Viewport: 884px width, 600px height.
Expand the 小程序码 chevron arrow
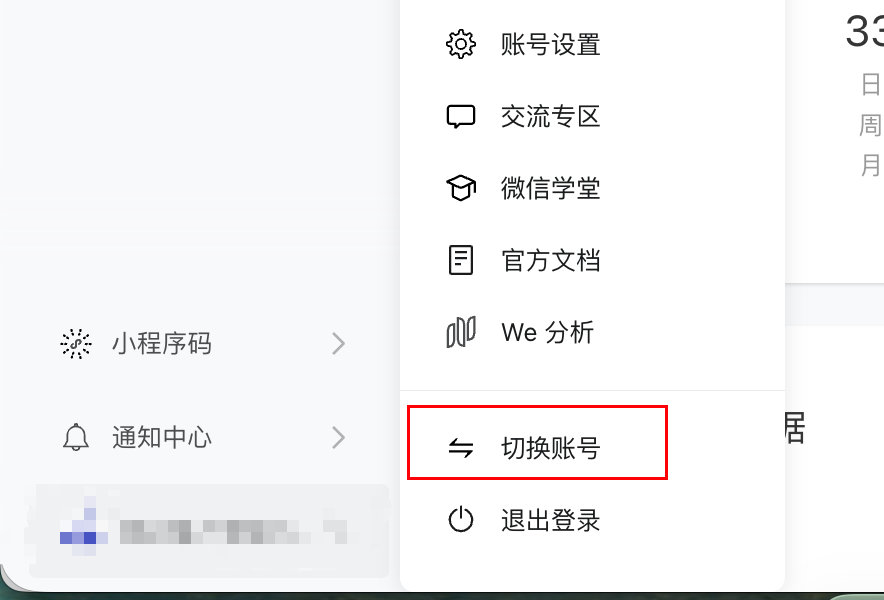(338, 343)
